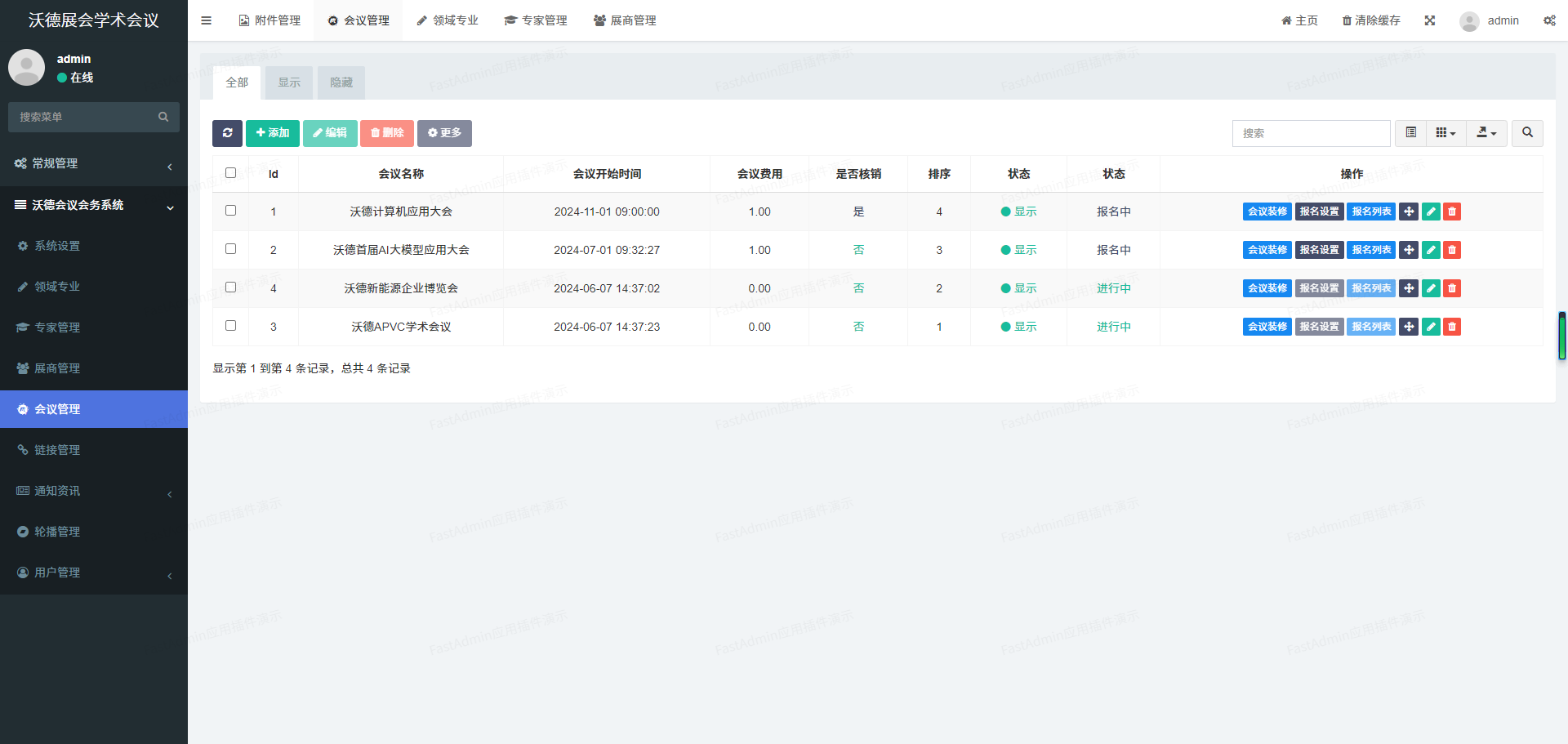The image size is (1568, 744).
Task: Open 链接管理 in the sidebar
Action: point(94,450)
